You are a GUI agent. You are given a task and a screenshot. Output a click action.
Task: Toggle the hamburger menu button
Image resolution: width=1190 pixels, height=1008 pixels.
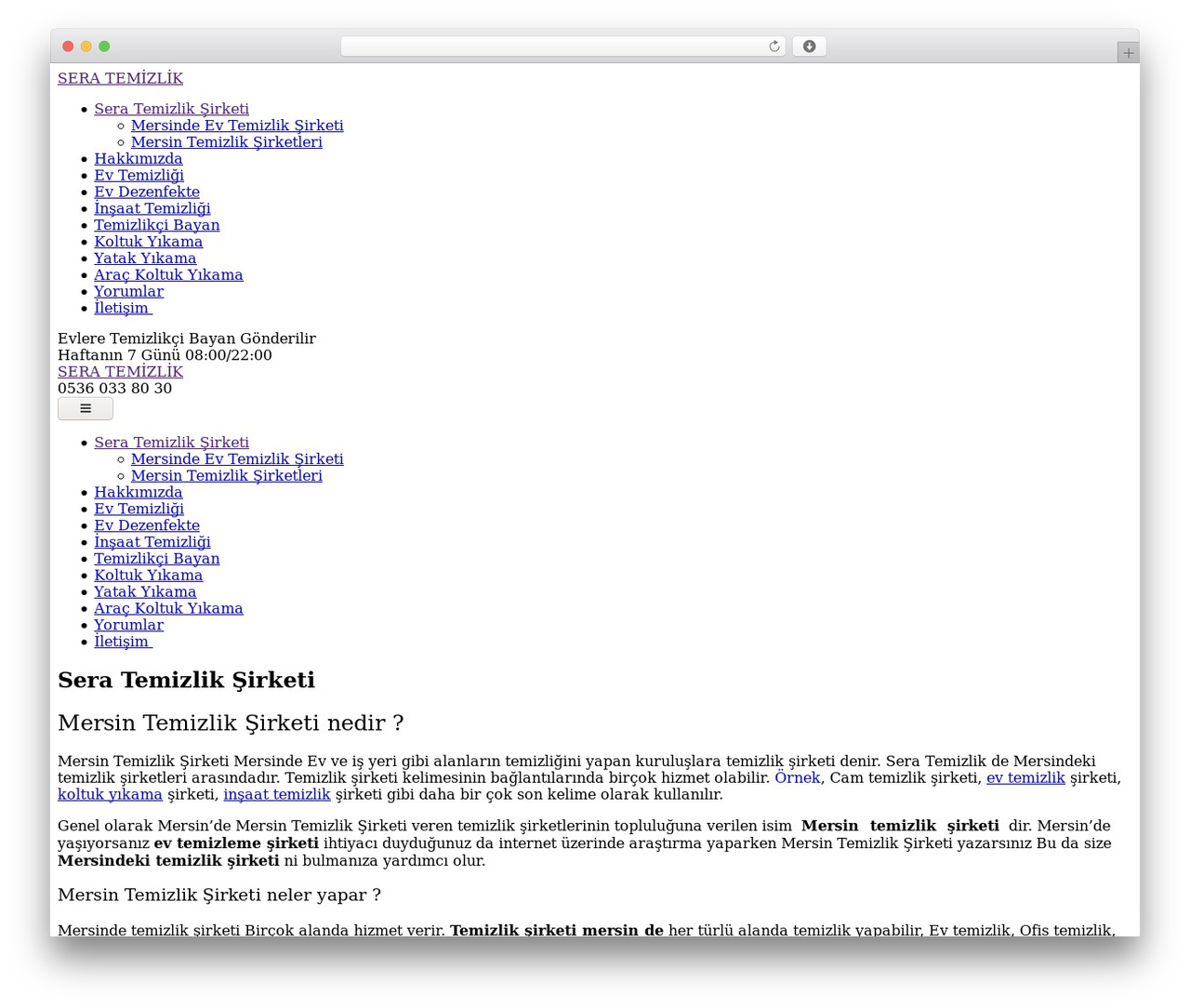point(86,408)
